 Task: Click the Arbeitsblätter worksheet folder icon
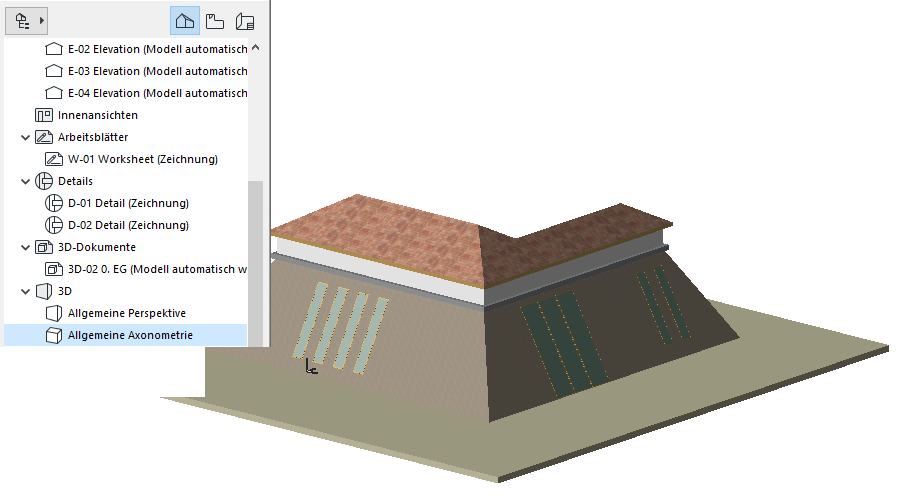click(44, 137)
